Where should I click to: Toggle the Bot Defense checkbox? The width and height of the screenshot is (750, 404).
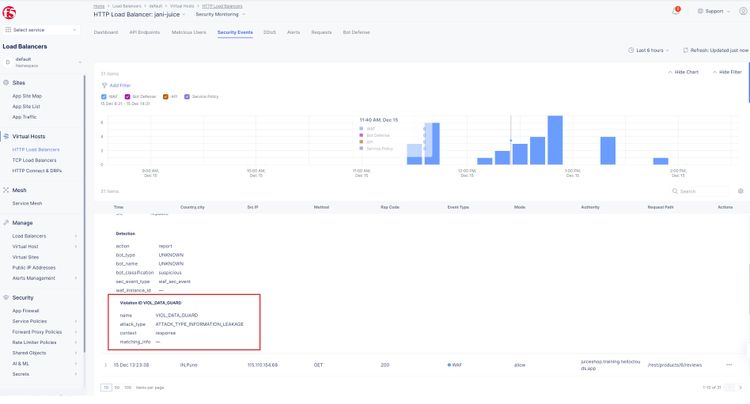[x=127, y=96]
